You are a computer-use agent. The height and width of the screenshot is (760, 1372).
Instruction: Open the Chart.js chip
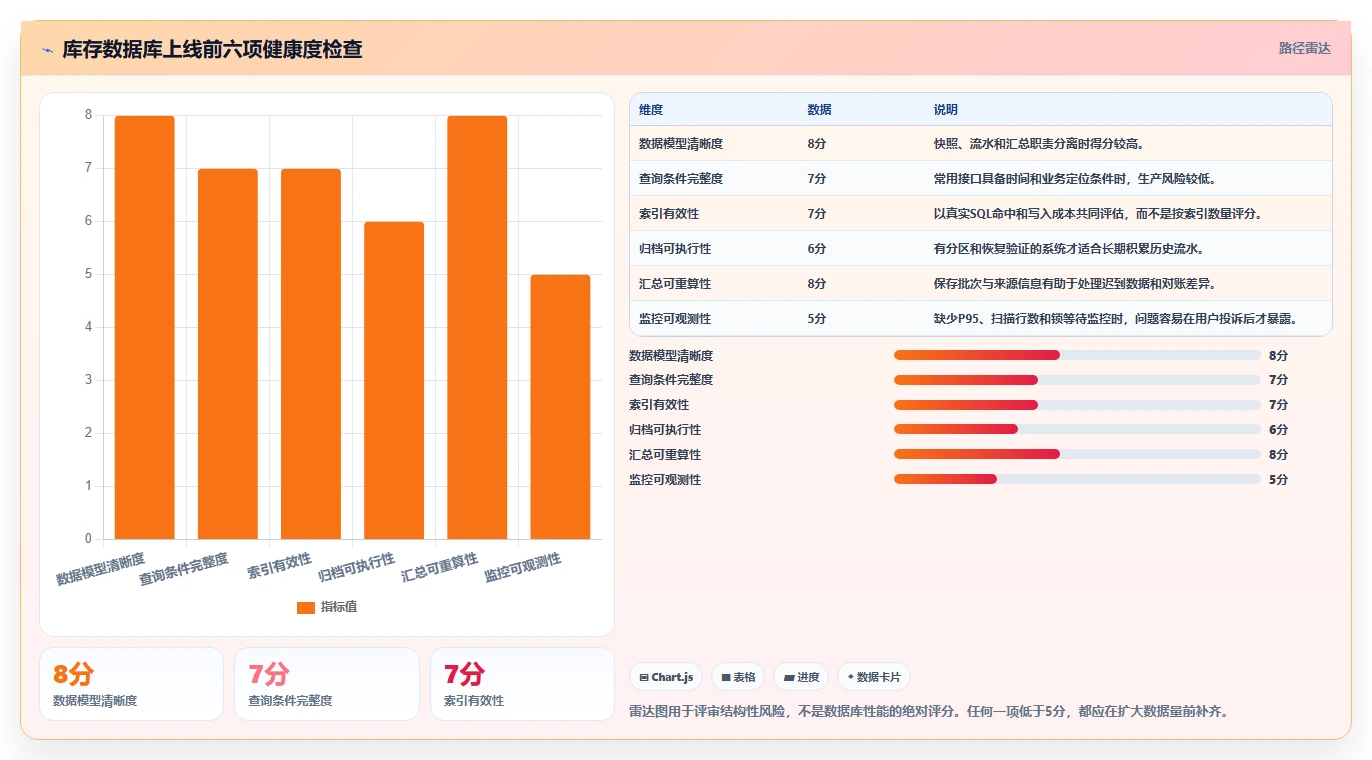[666, 677]
